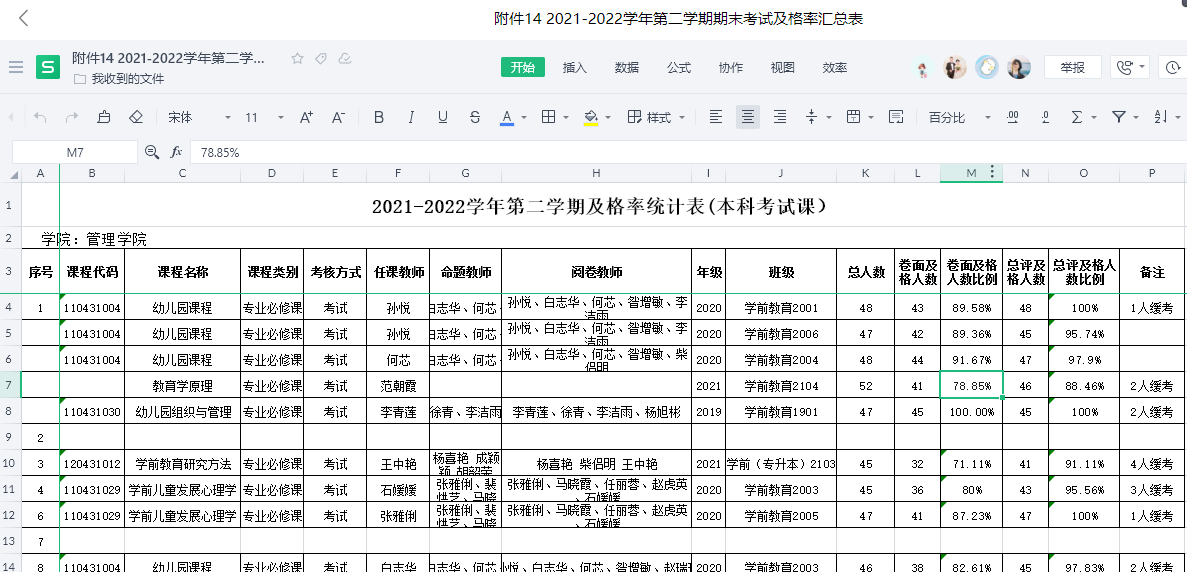
Task: Click the filter funnel icon
Action: tap(1118, 117)
